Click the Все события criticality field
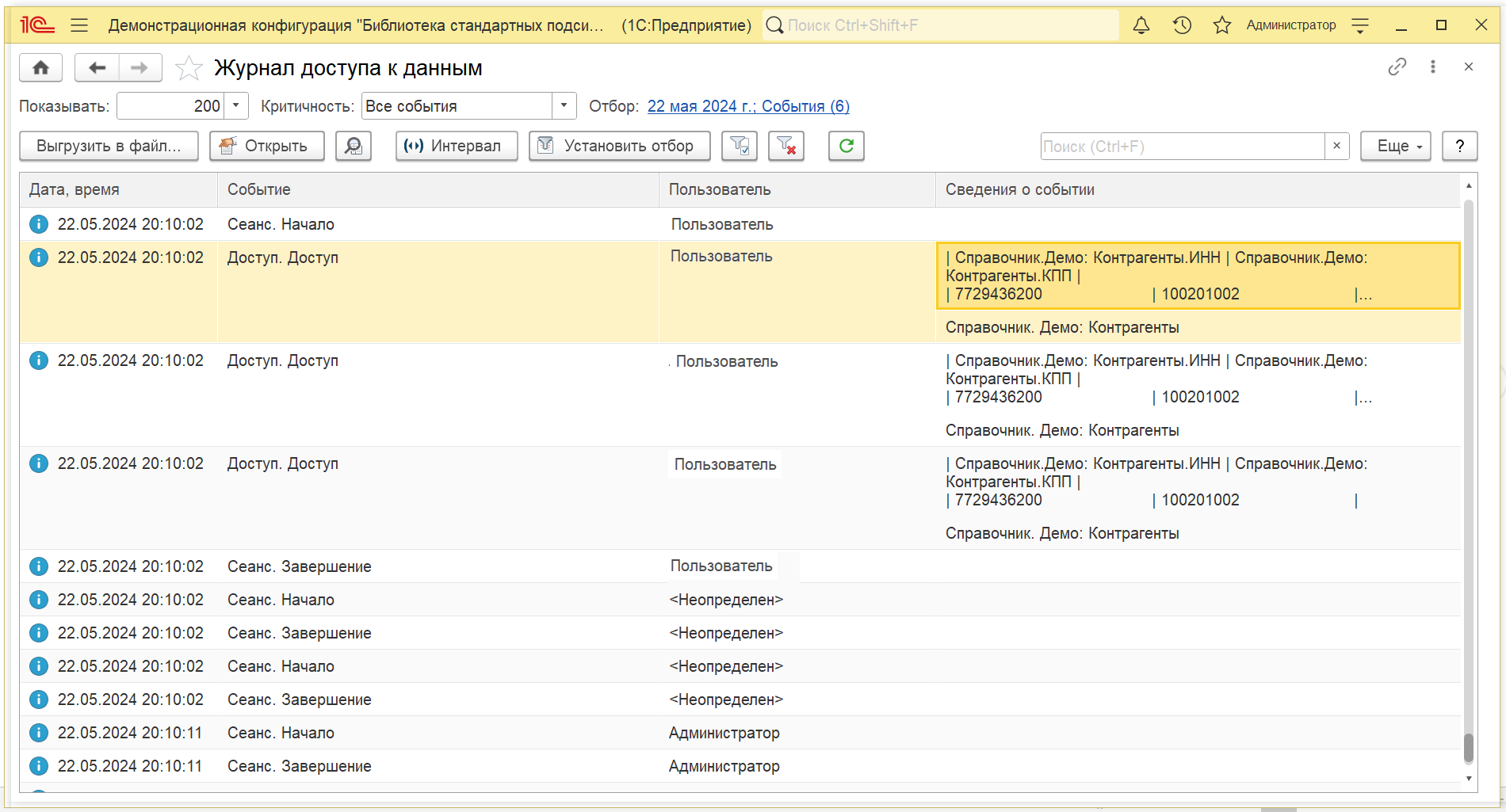Screen dimensions: 1506x812 tap(457, 105)
